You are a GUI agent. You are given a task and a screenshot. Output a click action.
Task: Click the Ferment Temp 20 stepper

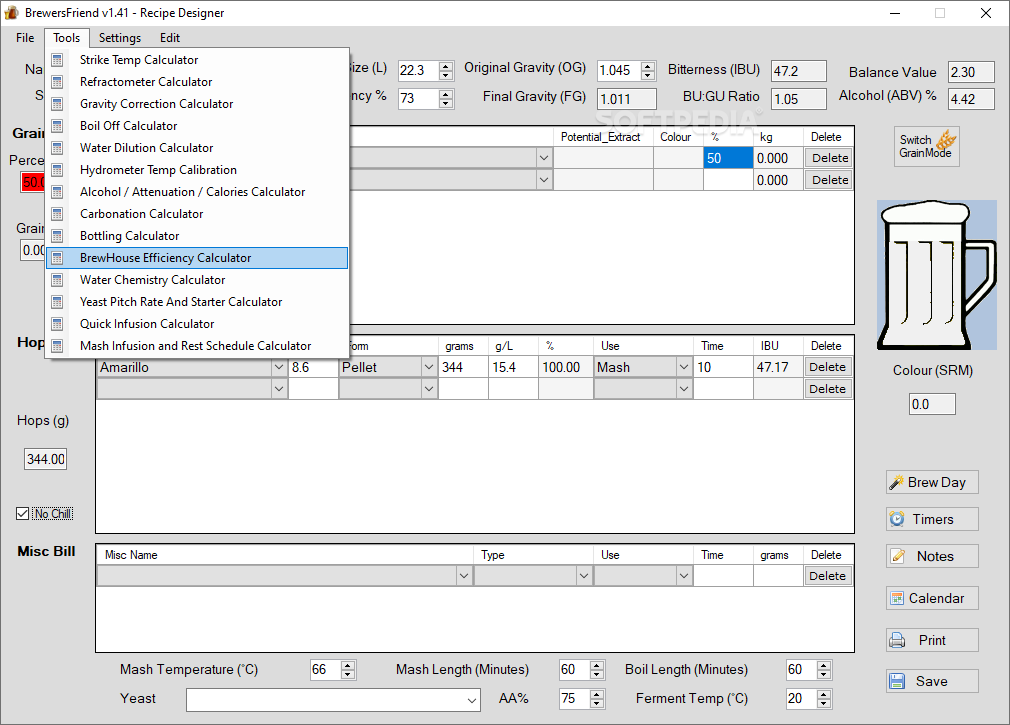(x=824, y=699)
